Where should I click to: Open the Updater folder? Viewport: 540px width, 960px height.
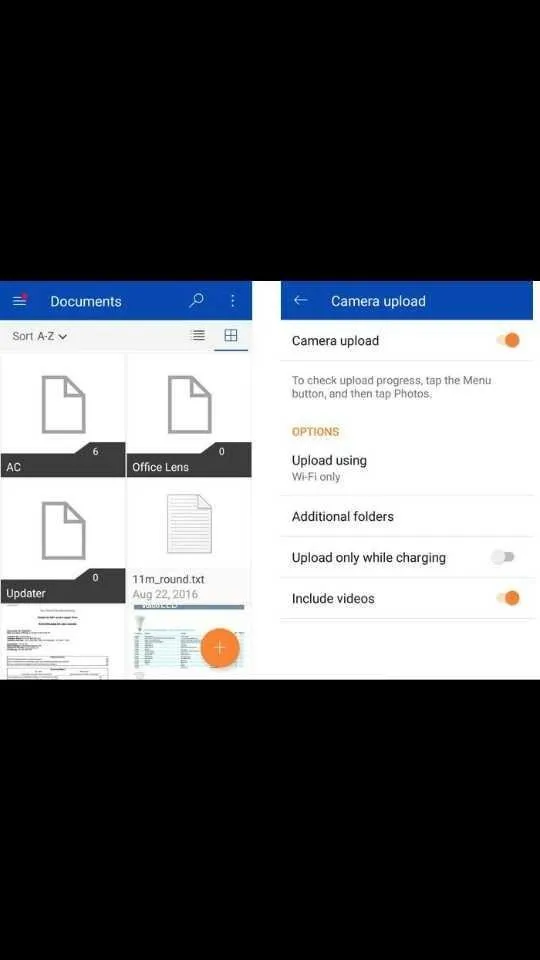coord(63,542)
